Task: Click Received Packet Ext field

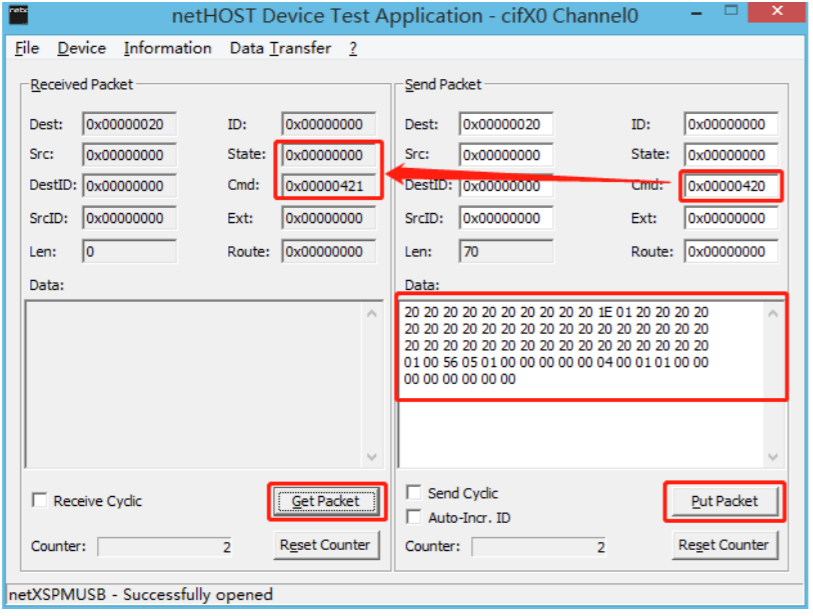Action: click(x=329, y=218)
